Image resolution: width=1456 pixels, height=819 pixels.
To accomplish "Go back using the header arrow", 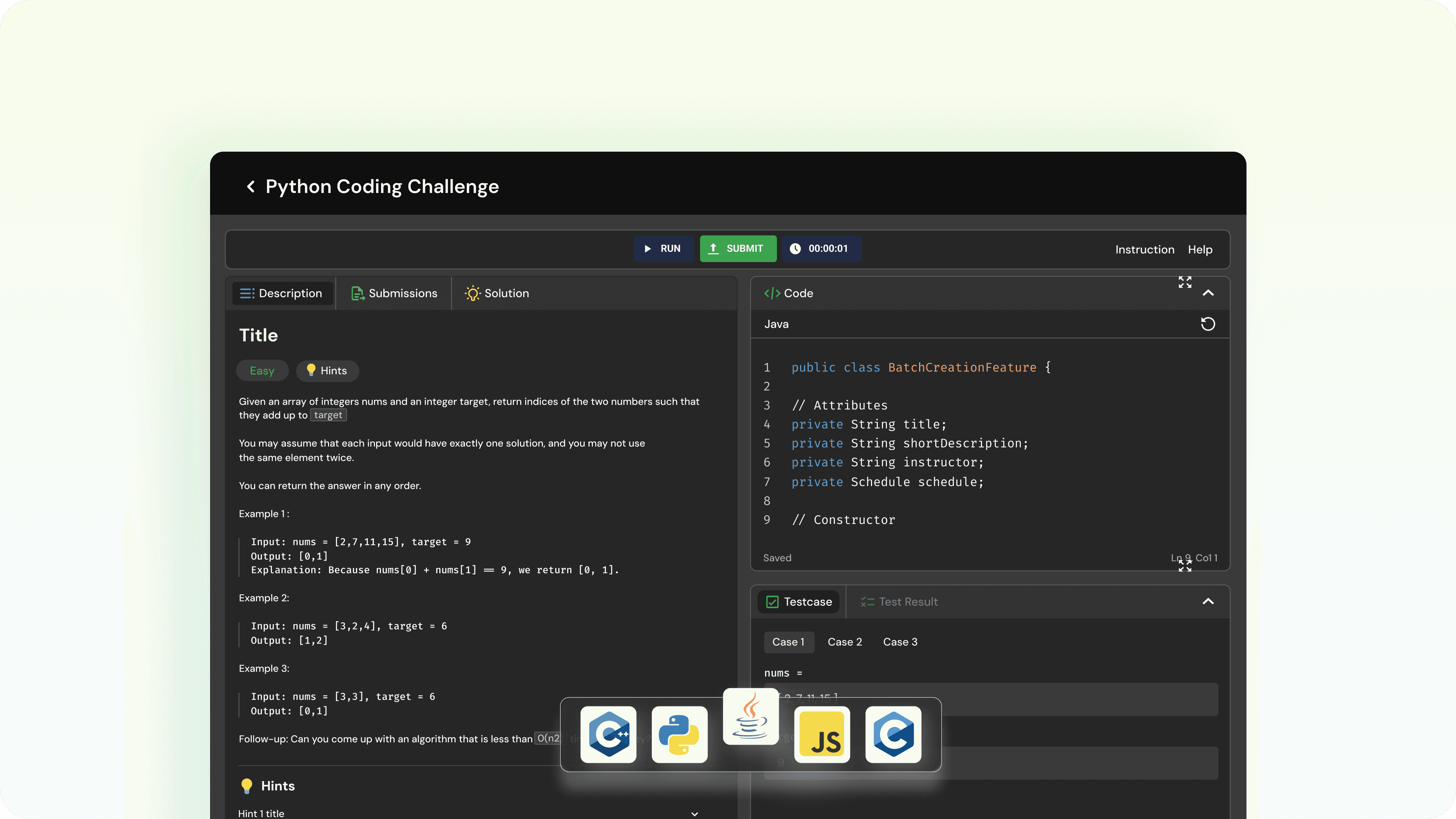I will pyautogui.click(x=251, y=187).
